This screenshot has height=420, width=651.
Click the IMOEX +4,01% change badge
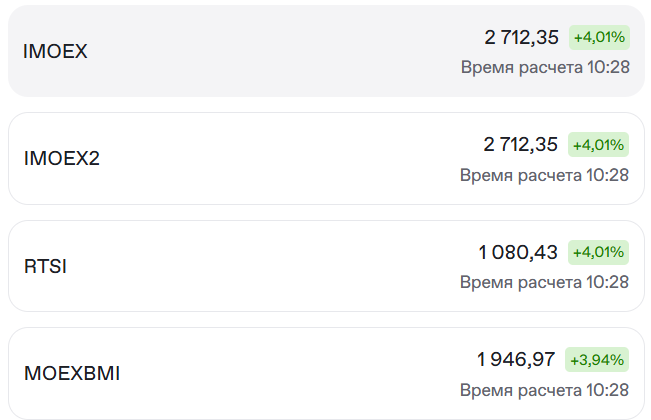[x=599, y=38]
